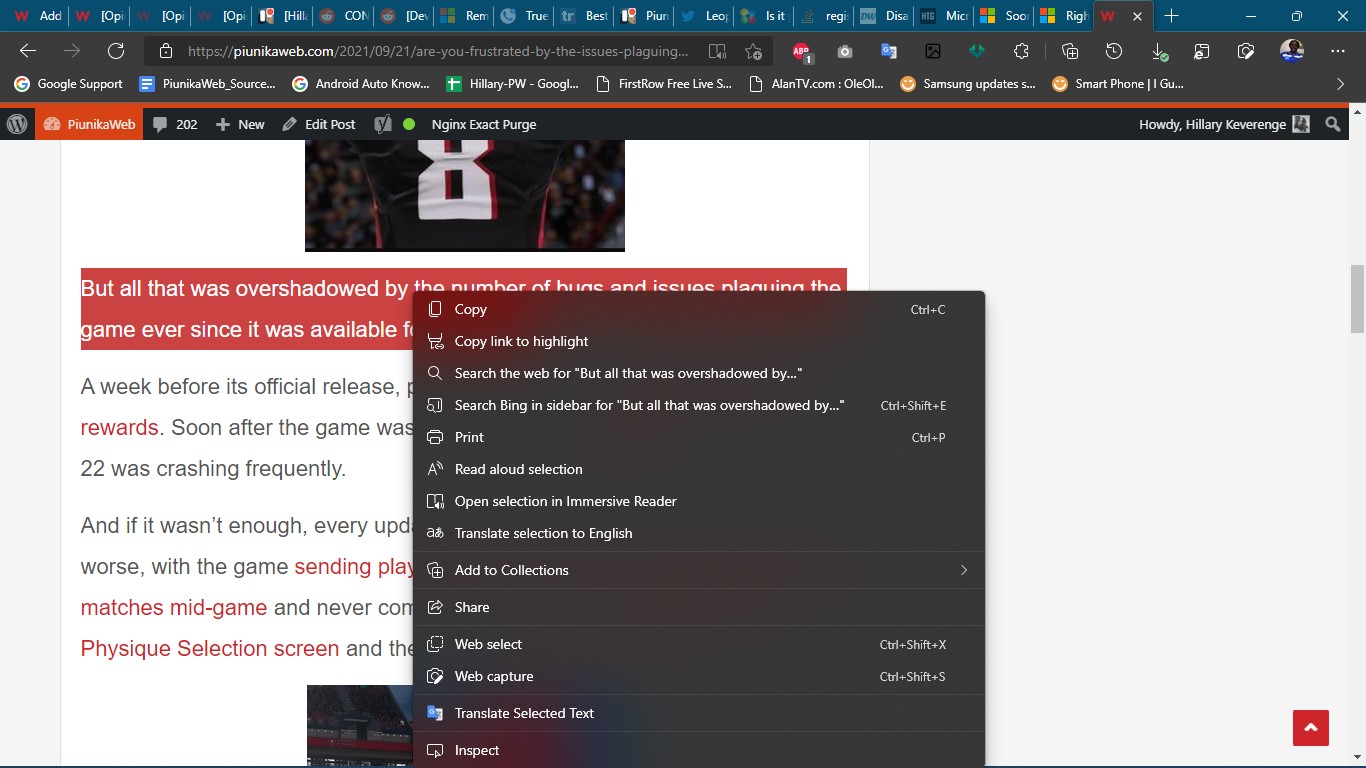Image resolution: width=1366 pixels, height=768 pixels.
Task: Select Copy link to highlight
Action: pos(699,342)
